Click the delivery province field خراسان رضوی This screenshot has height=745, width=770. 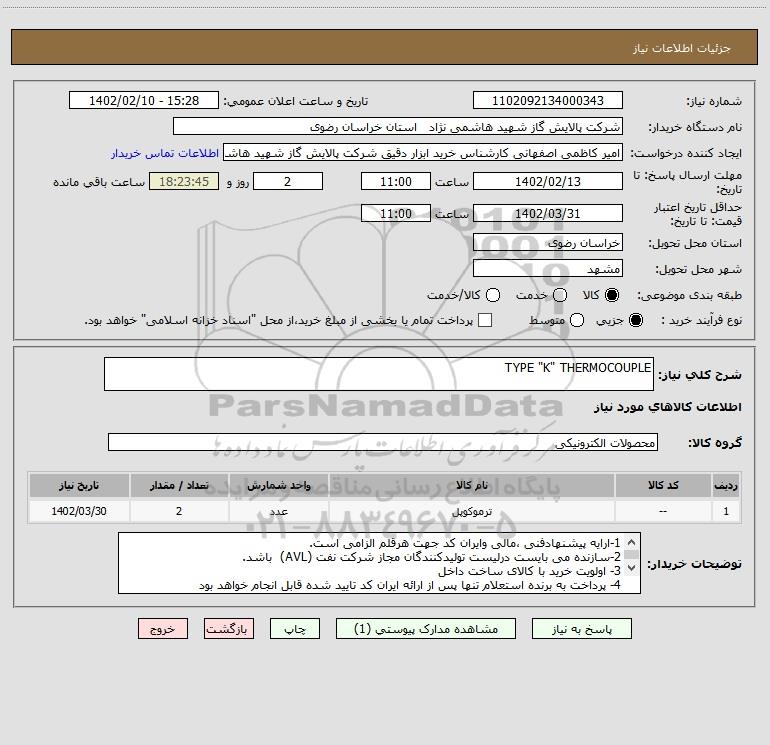[548, 242]
